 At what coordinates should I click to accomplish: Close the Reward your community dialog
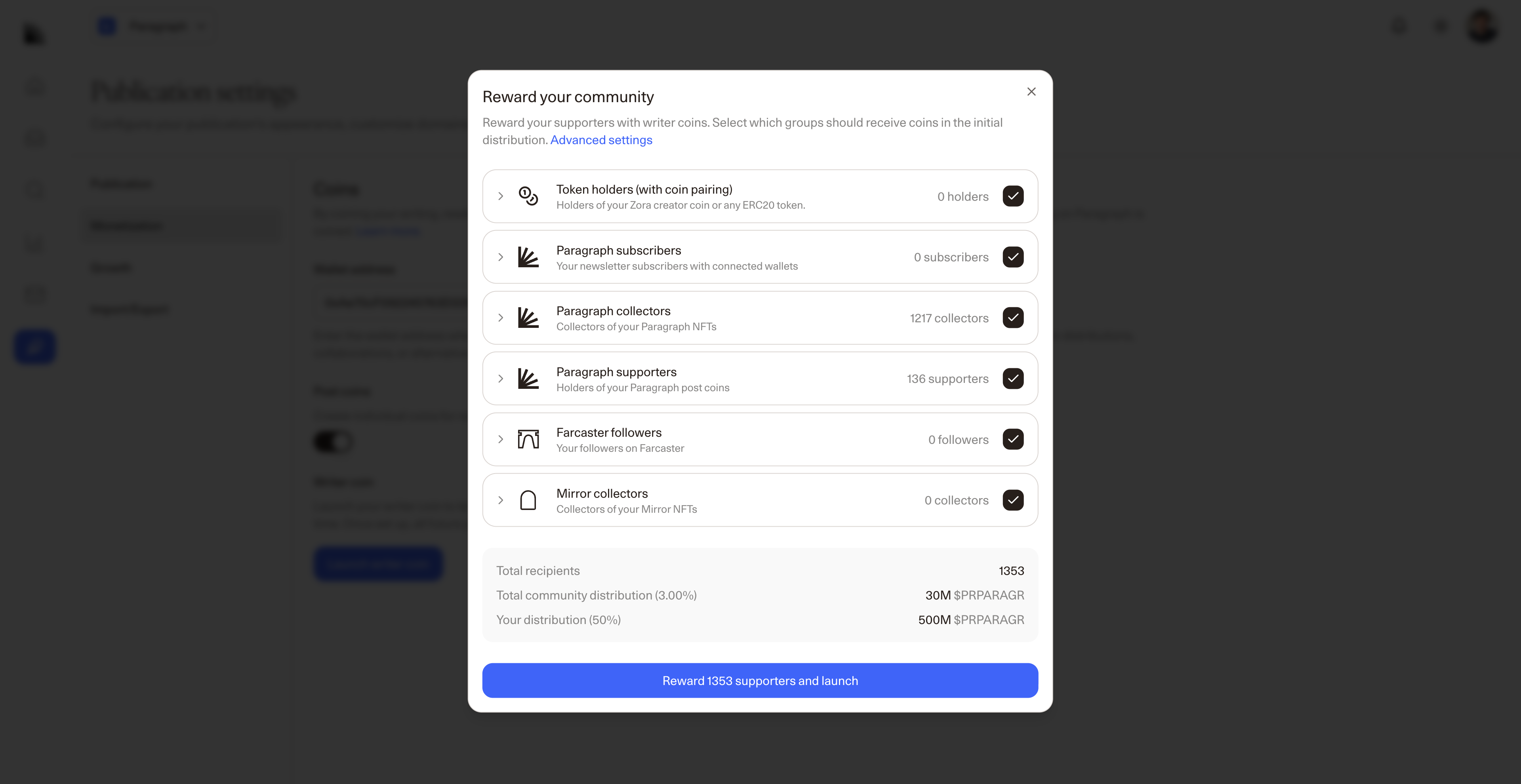pyautogui.click(x=1031, y=91)
